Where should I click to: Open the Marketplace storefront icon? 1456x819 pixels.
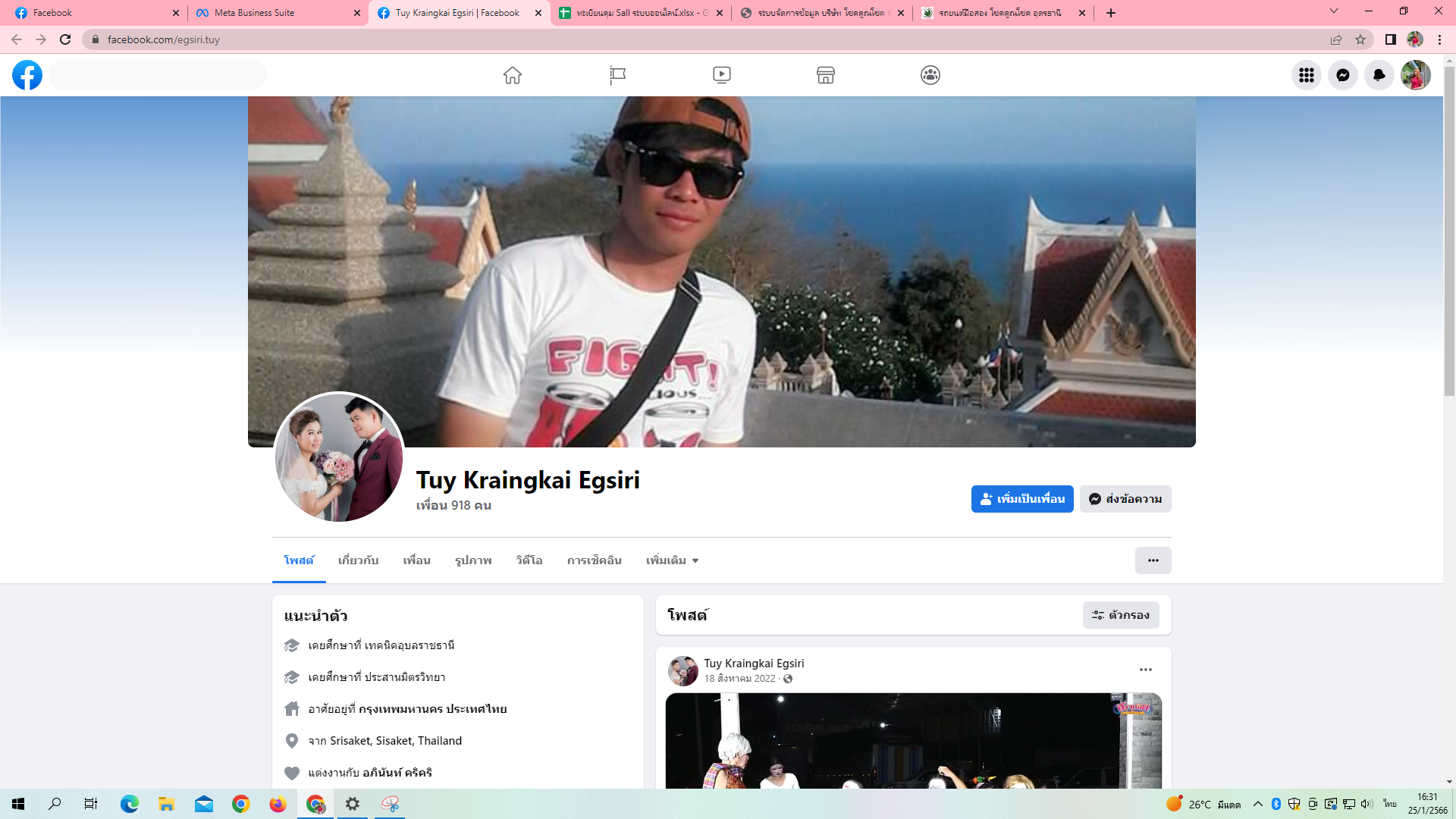click(x=826, y=75)
